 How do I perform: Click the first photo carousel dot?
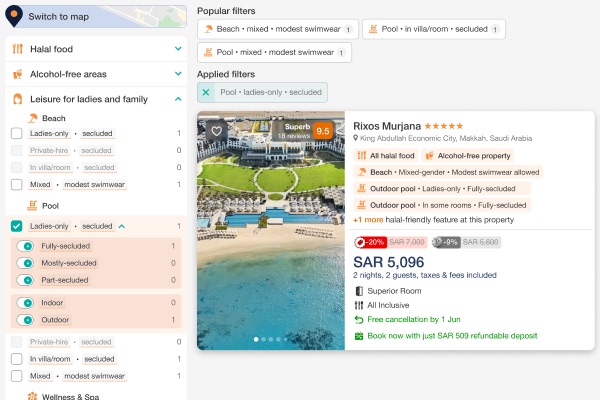256,339
